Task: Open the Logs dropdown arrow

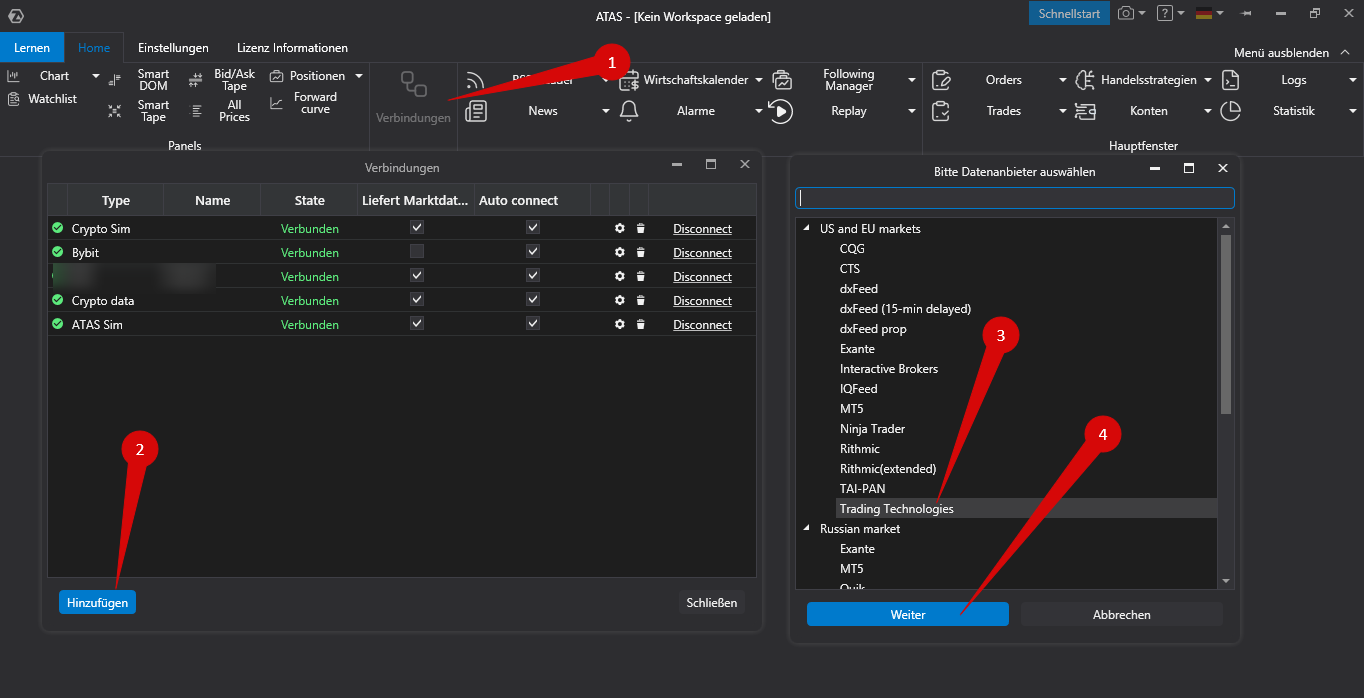Action: click(x=1353, y=80)
